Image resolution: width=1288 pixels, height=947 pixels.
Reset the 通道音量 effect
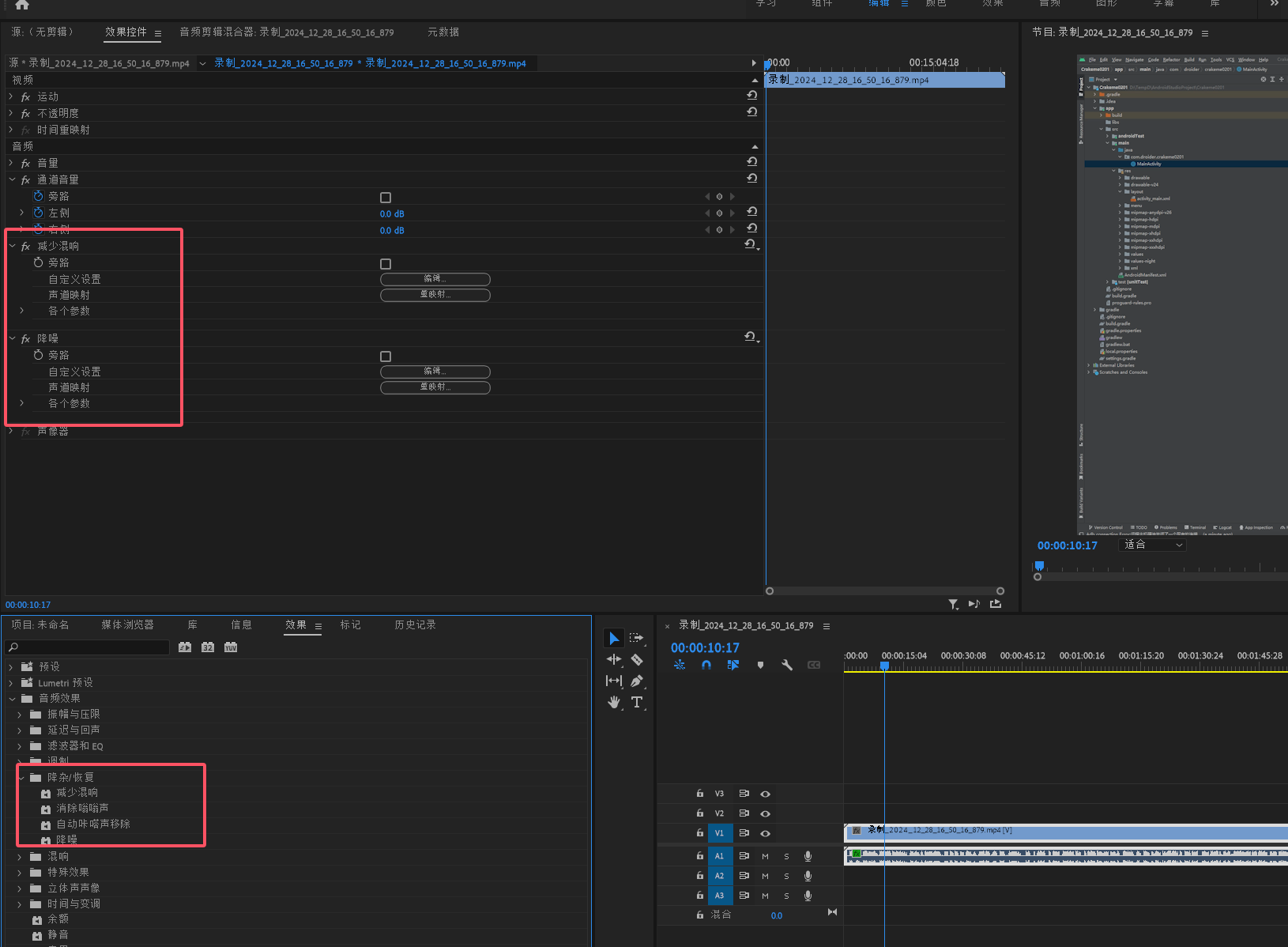tap(752, 178)
